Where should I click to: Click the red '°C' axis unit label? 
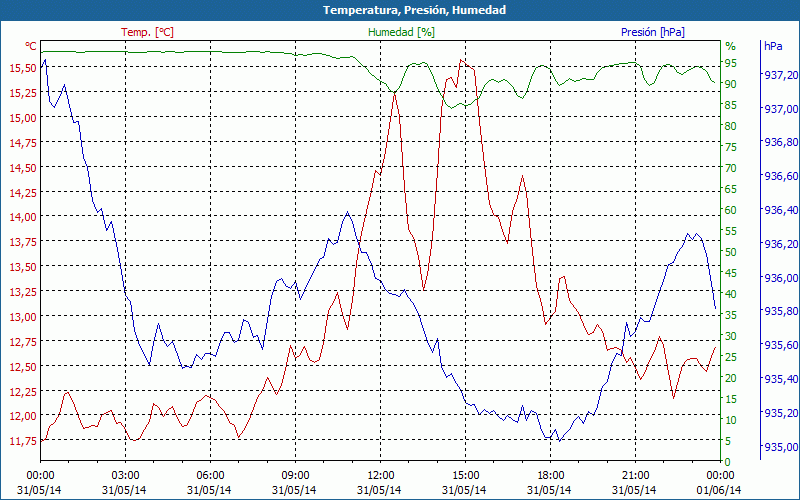[31, 46]
